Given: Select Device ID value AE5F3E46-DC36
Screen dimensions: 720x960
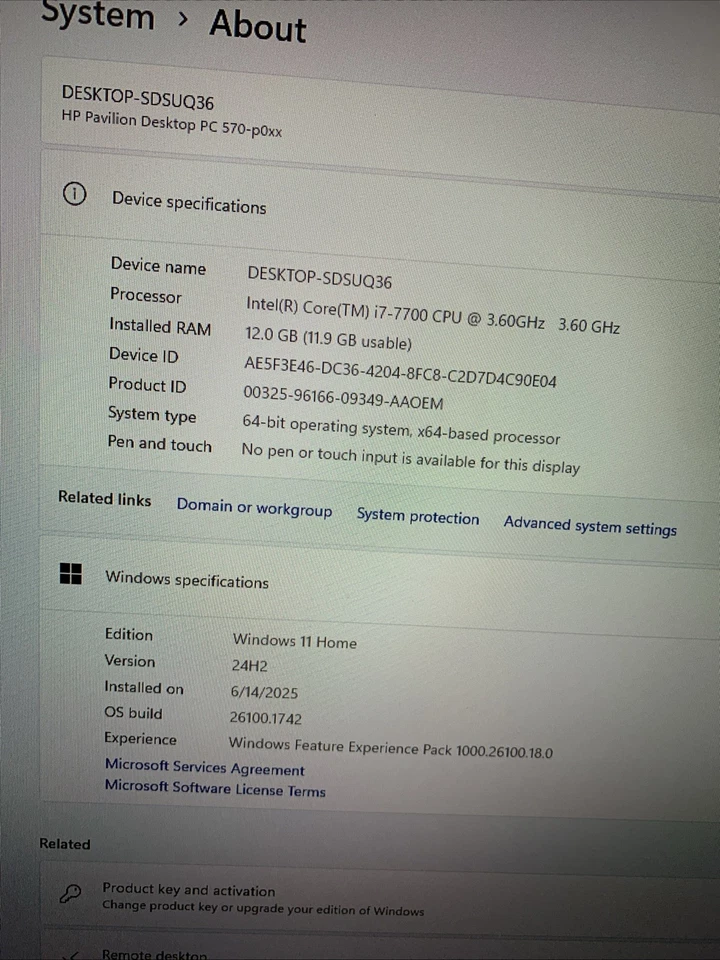Looking at the screenshot, I should [400, 372].
